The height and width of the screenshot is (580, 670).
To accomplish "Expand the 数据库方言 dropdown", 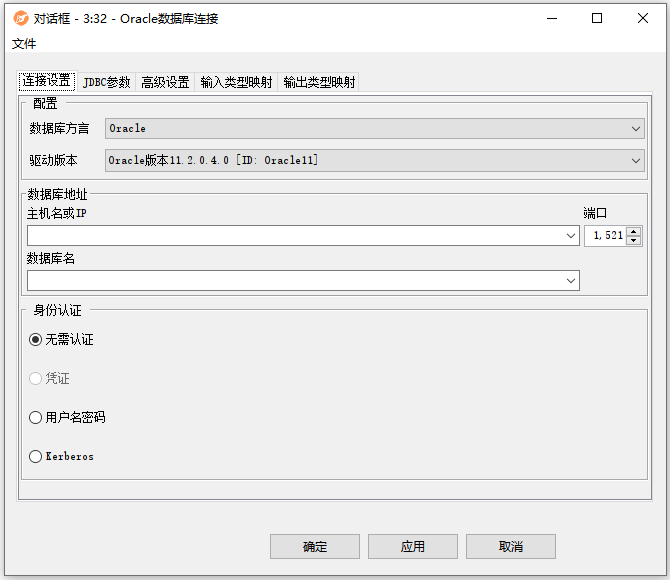I will point(637,129).
